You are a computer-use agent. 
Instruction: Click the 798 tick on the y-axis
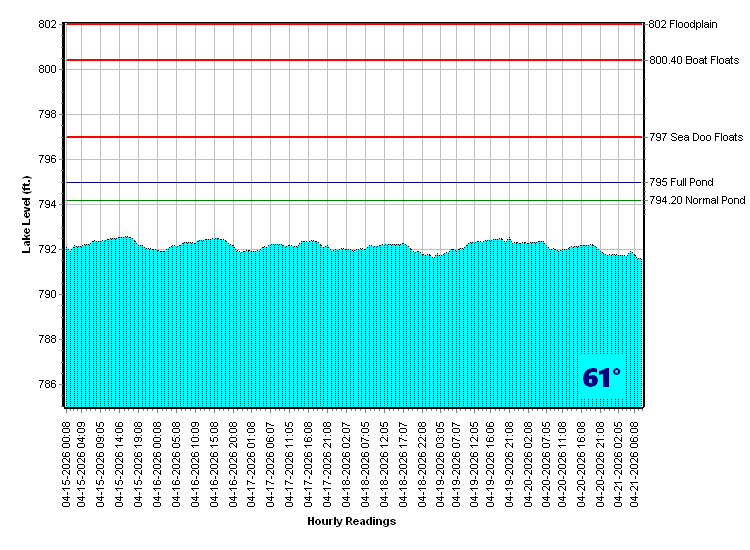(x=49, y=115)
